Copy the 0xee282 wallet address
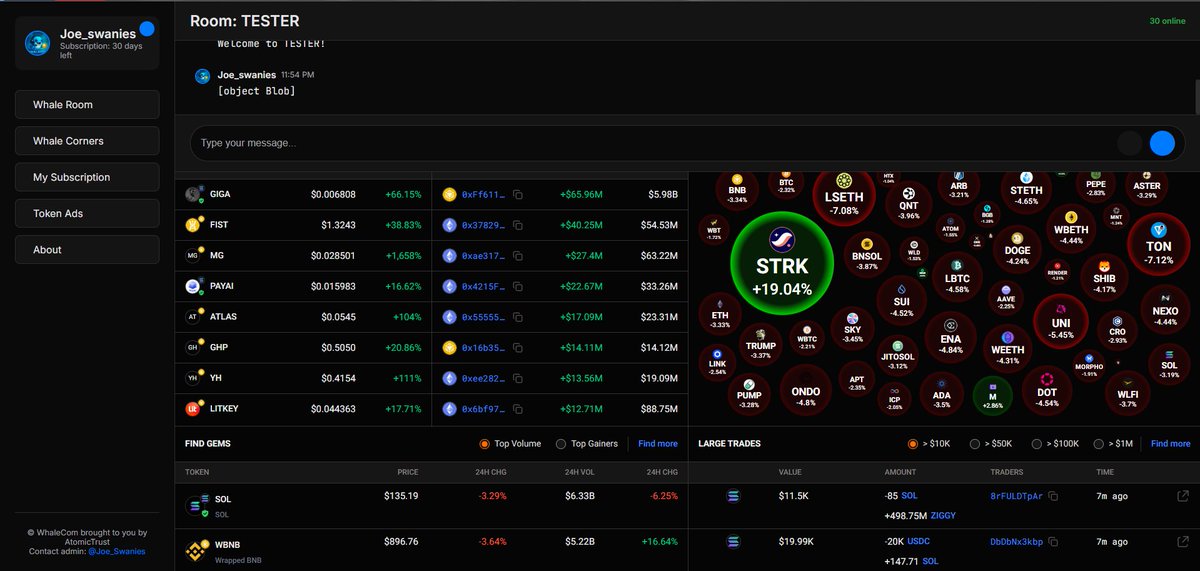The width and height of the screenshot is (1200, 571). point(518,378)
